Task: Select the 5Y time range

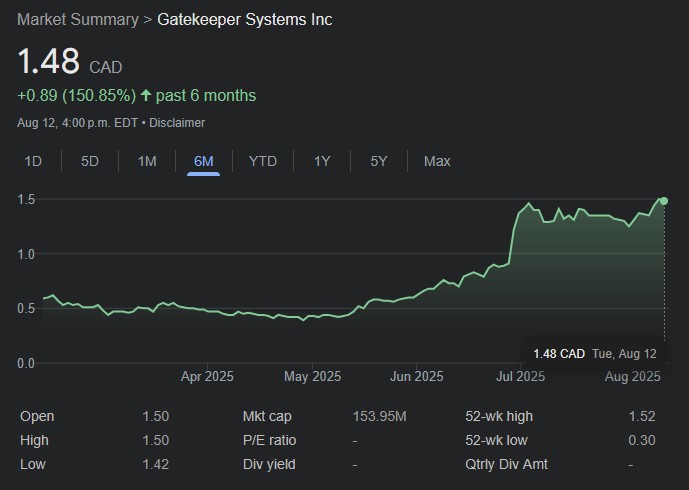Action: tap(379, 161)
